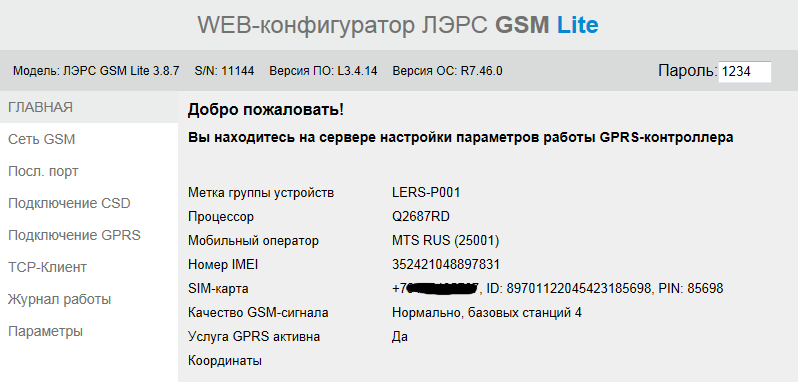Click the Координаты label
This screenshot has width=799, height=382.
coord(225,361)
